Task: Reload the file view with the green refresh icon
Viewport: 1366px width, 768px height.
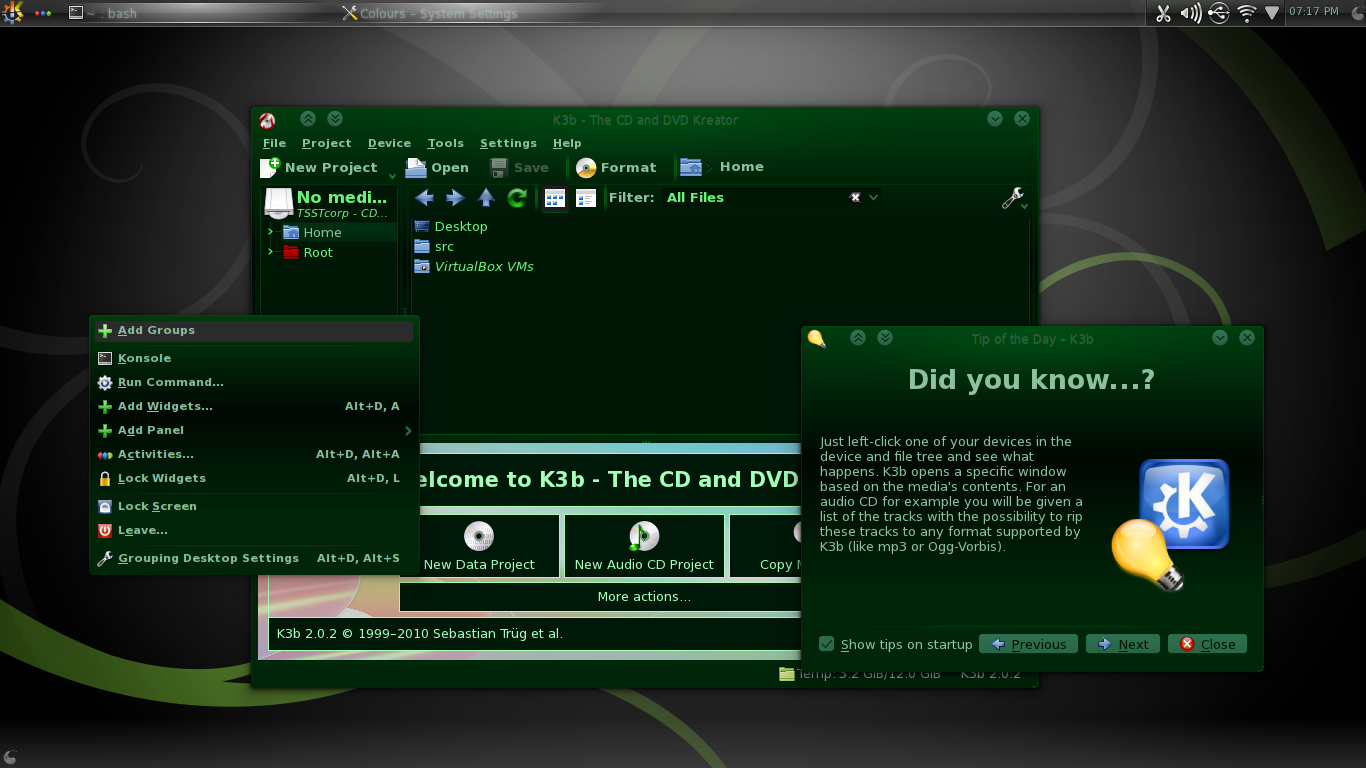Action: [x=517, y=198]
